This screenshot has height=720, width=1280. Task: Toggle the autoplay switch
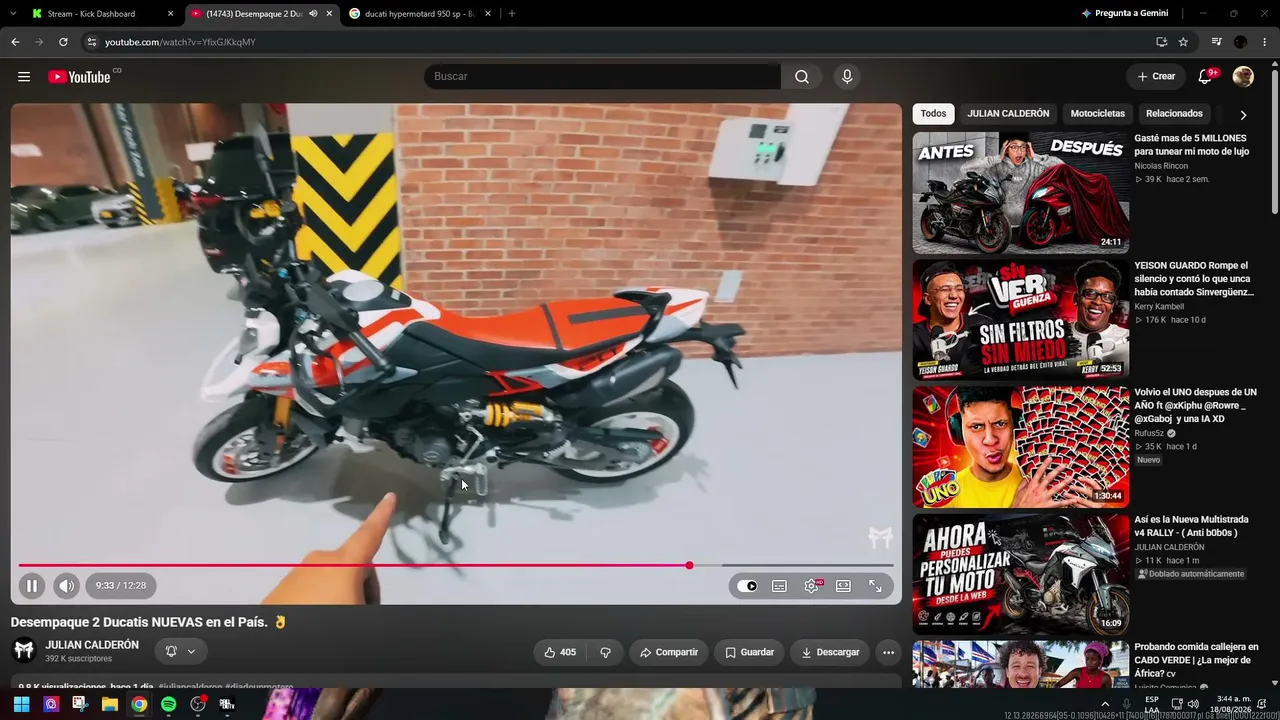pyautogui.click(x=747, y=586)
